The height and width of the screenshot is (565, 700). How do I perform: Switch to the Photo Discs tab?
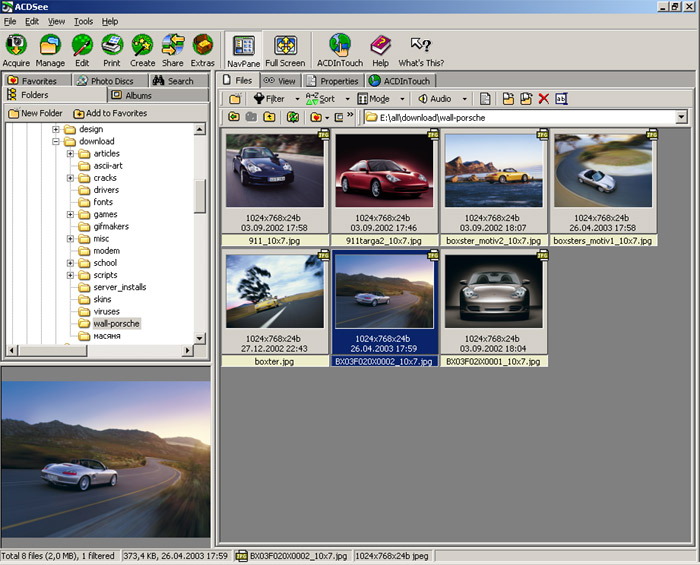(110, 81)
